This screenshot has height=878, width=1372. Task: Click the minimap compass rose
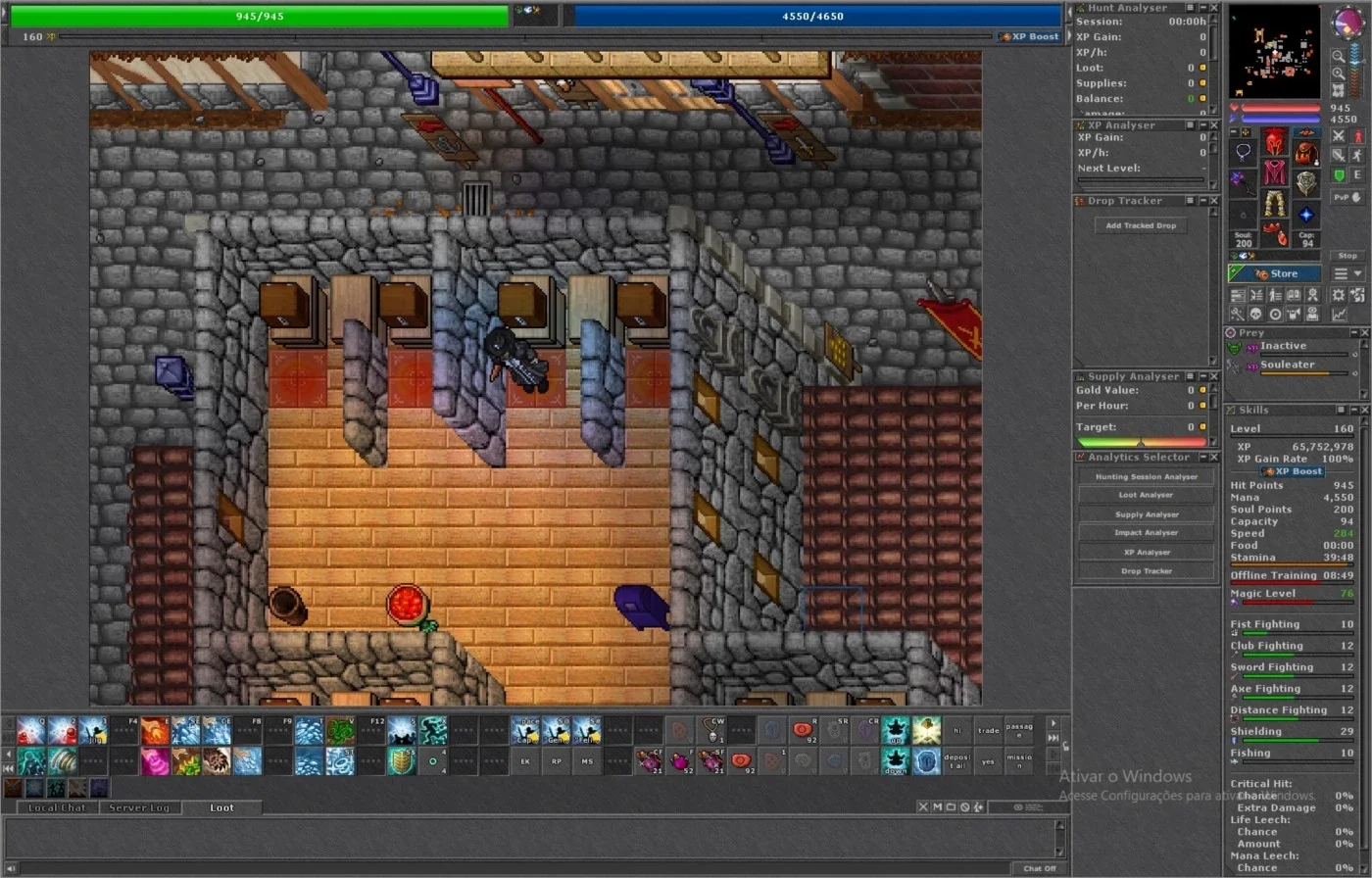pyautogui.click(x=1347, y=22)
